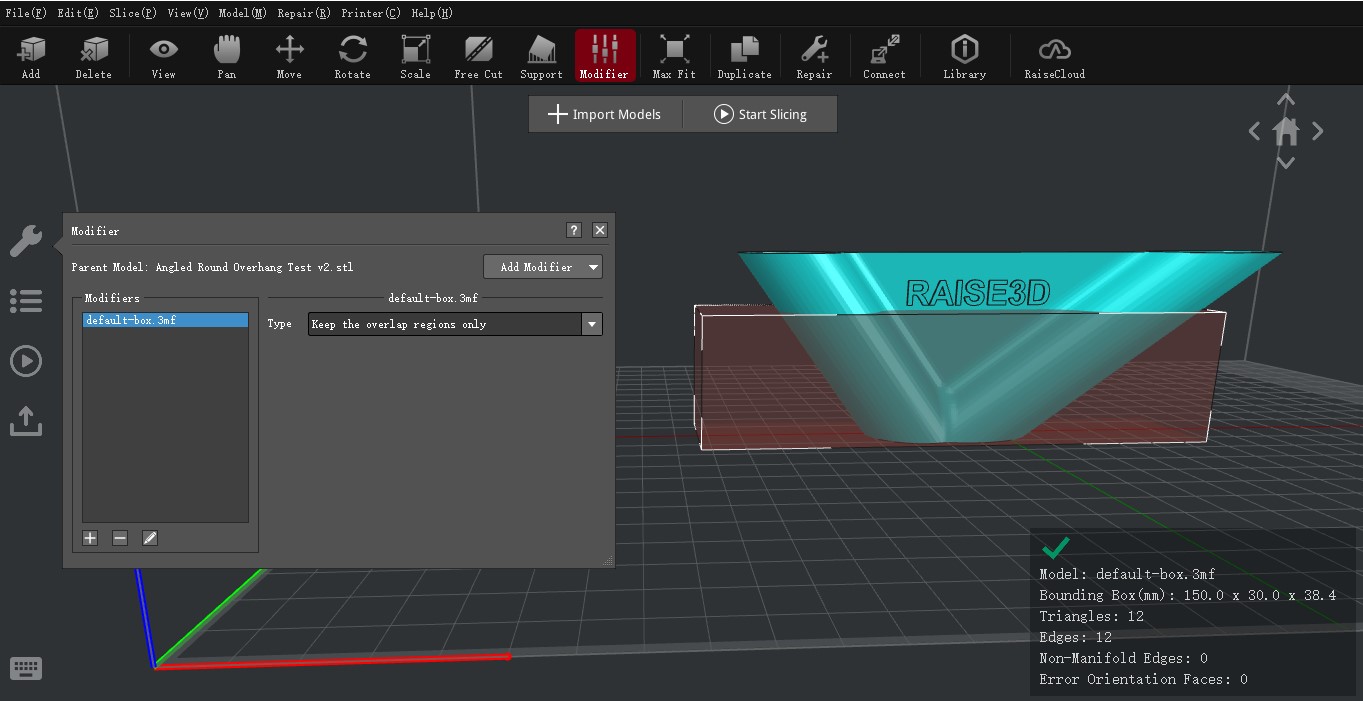Click the Start Slicing button

[759, 113]
